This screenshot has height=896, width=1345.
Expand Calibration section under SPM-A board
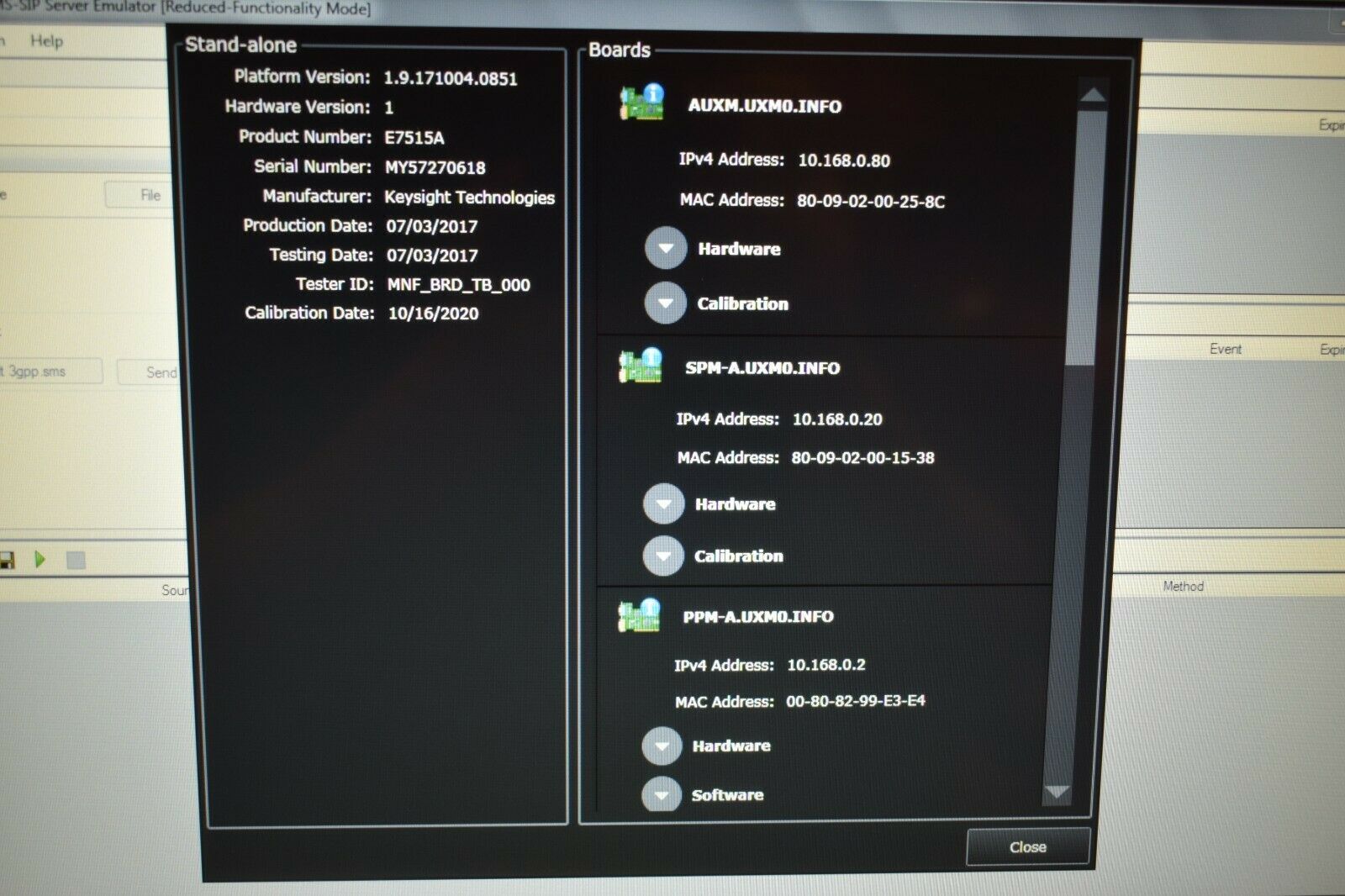click(663, 556)
